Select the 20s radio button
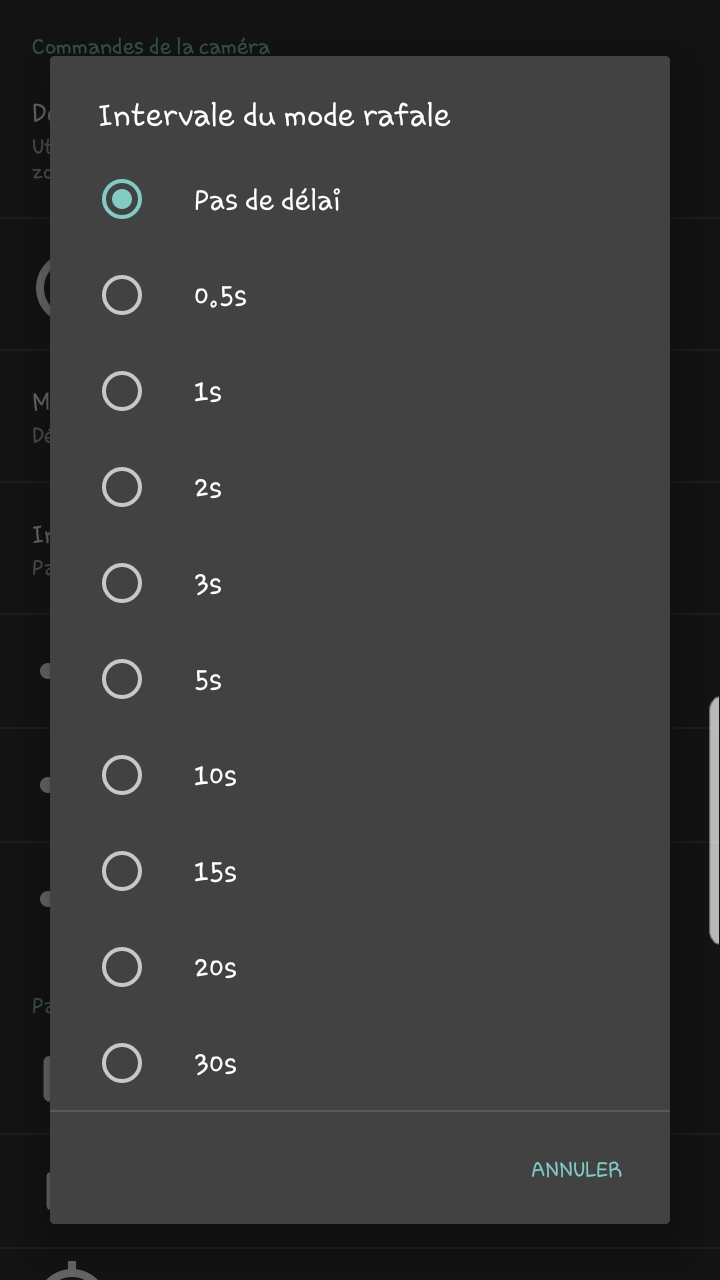Viewport: 720px width, 1280px height. pos(122,967)
